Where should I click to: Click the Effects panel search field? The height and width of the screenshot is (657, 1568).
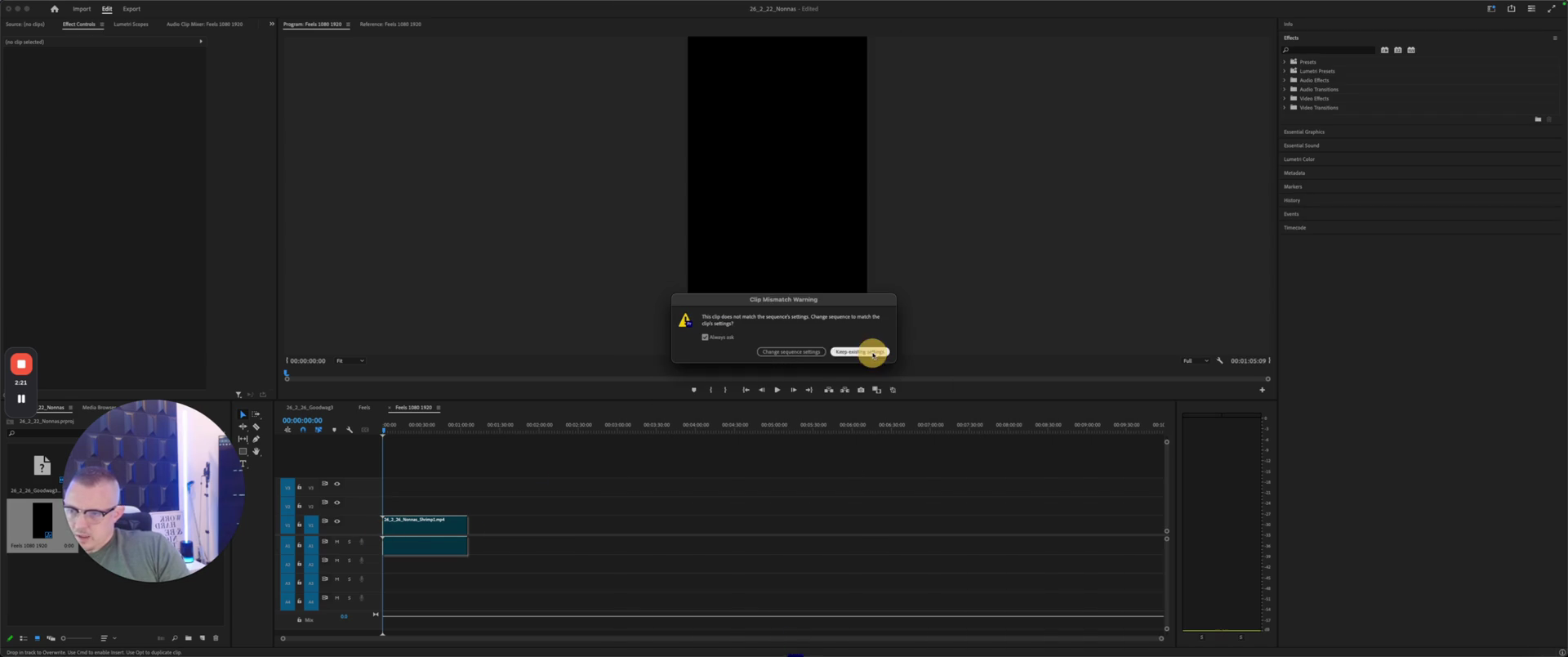[x=1331, y=51]
